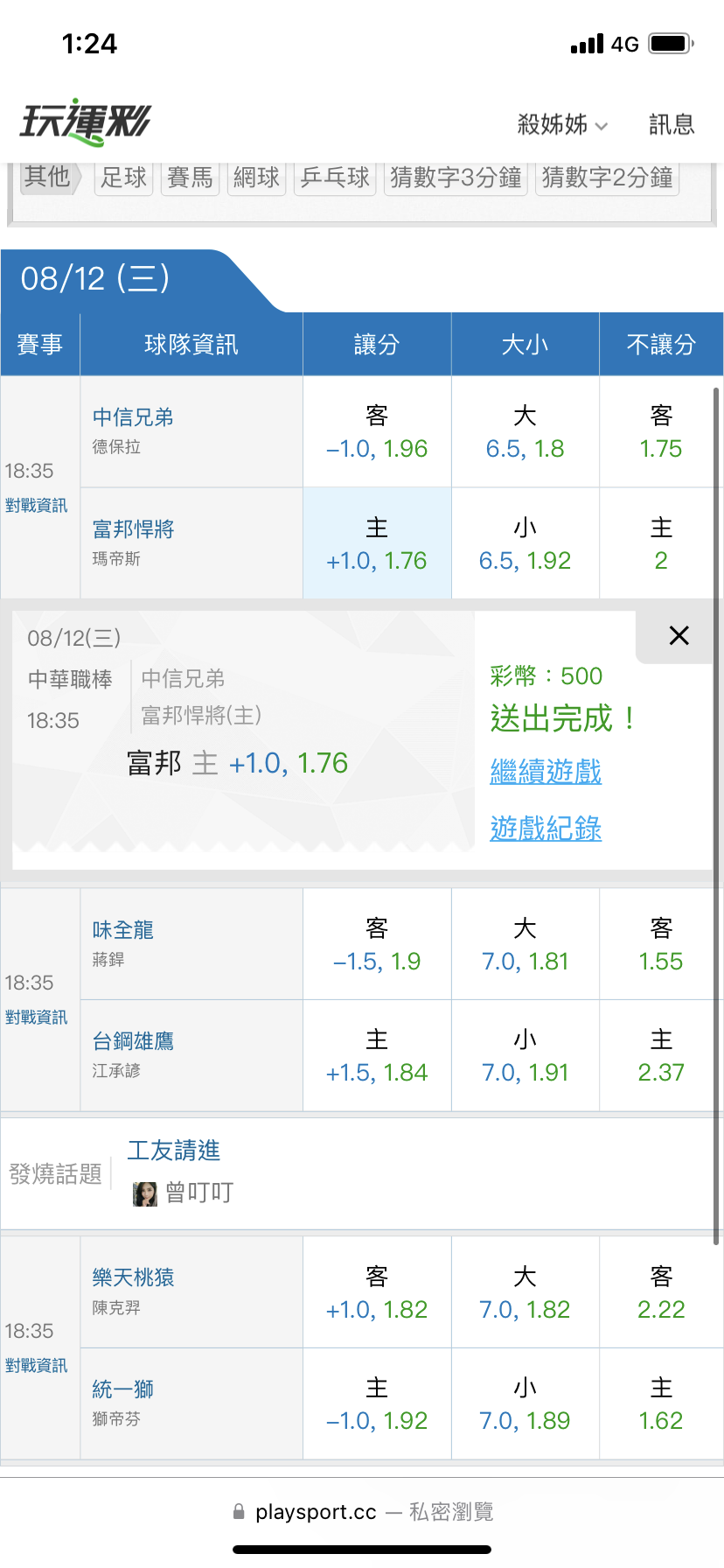Open the 遊戲紀錄 link
Image resolution: width=724 pixels, height=1568 pixels.
546,828
